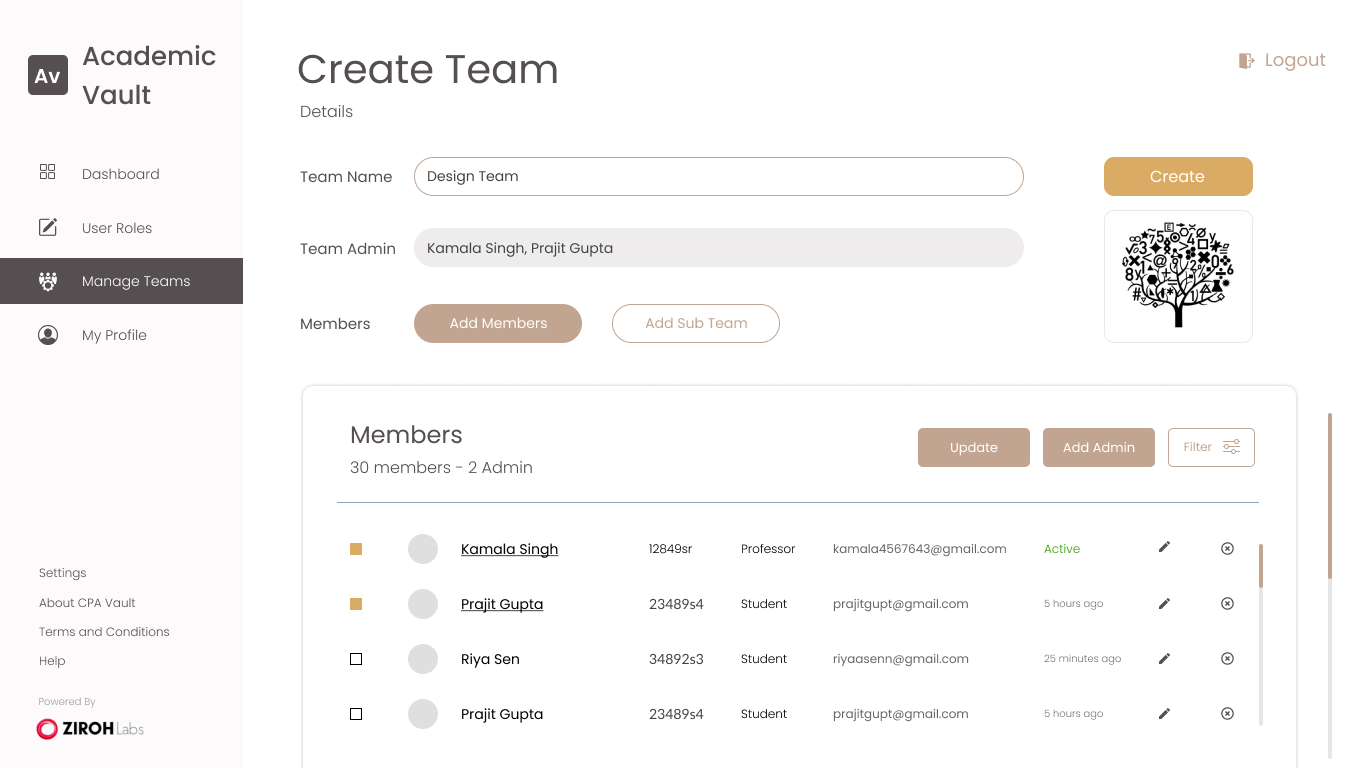Click the Dashboard grid icon
The width and height of the screenshot is (1366, 768).
(48, 172)
